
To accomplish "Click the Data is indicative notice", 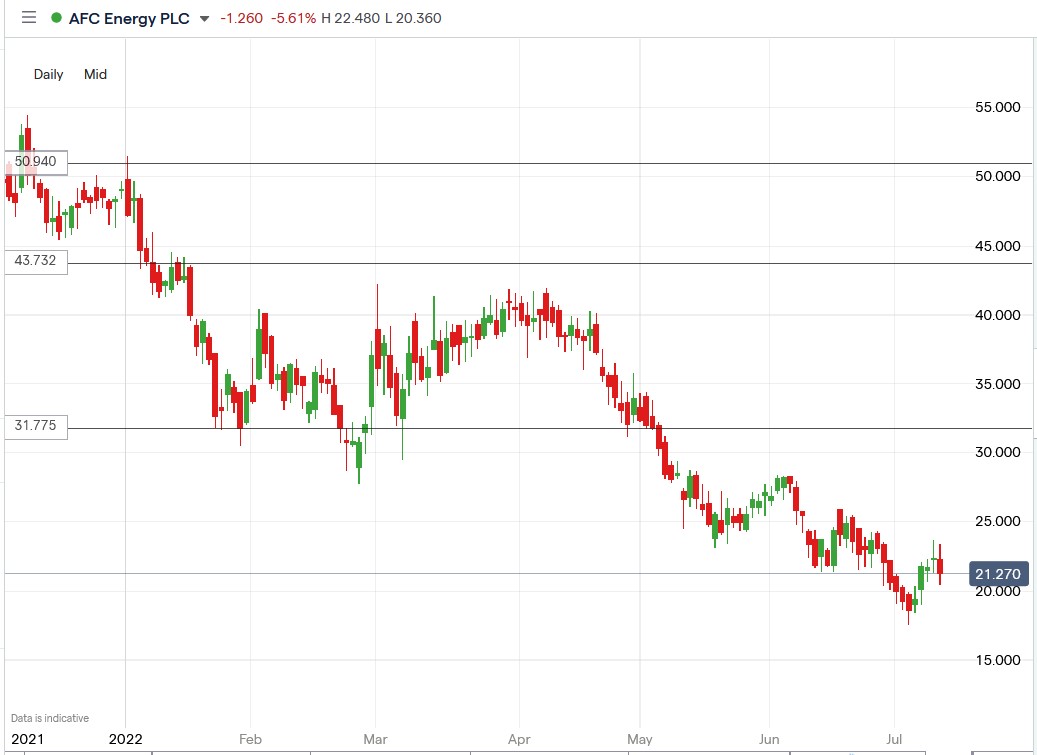I will [48, 717].
